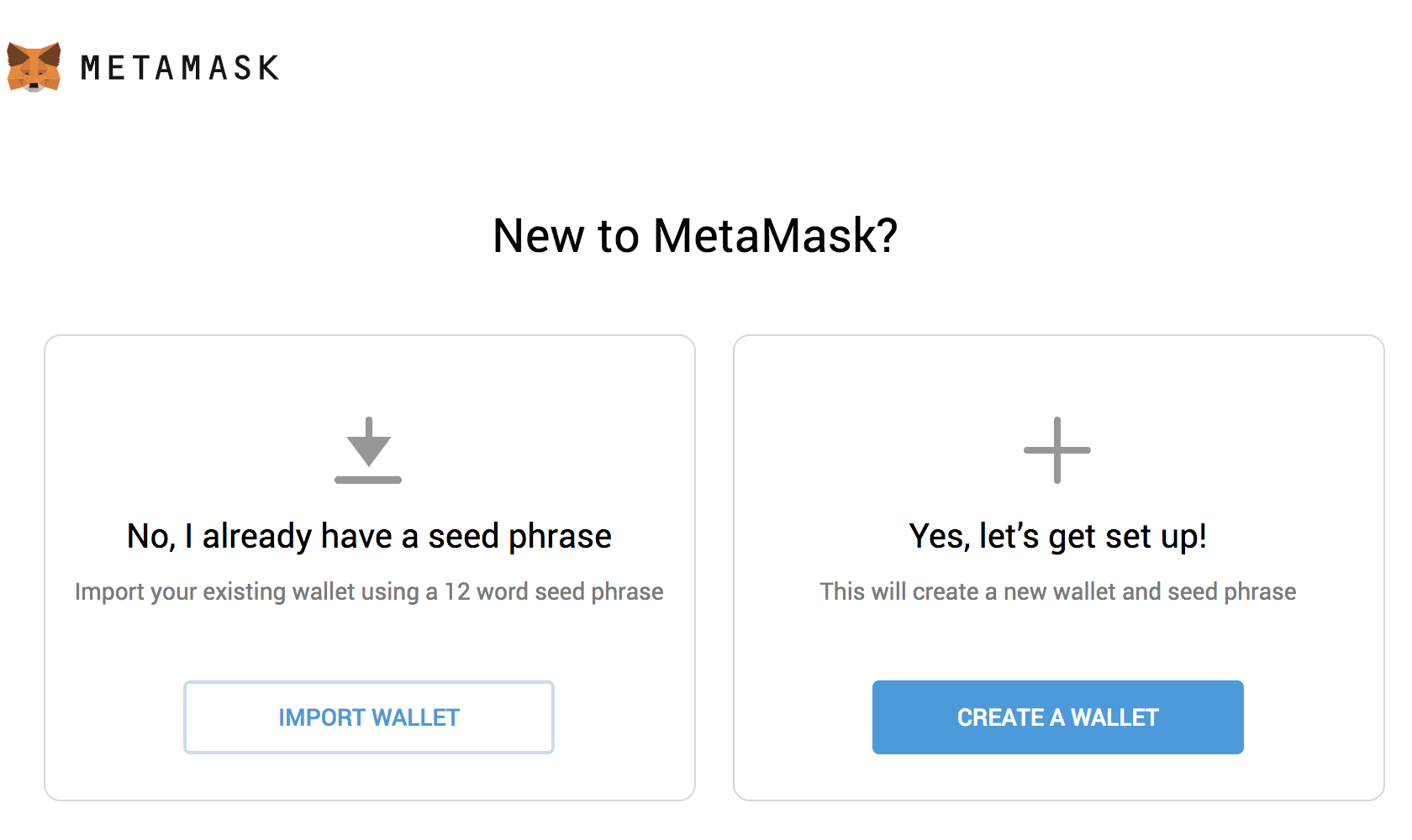Click the download arrow import icon
Image resolution: width=1412 pixels, height=840 pixels.
(x=368, y=449)
